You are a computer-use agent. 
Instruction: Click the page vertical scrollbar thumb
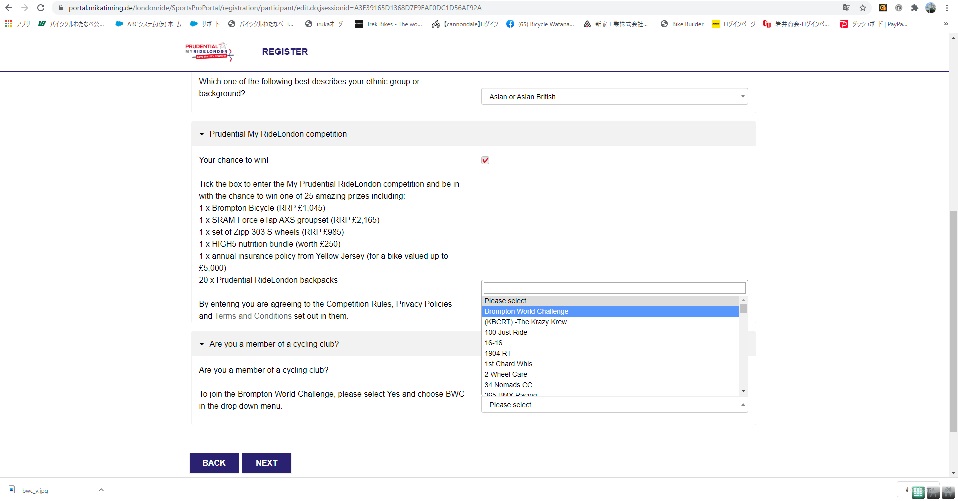[x=953, y=321]
